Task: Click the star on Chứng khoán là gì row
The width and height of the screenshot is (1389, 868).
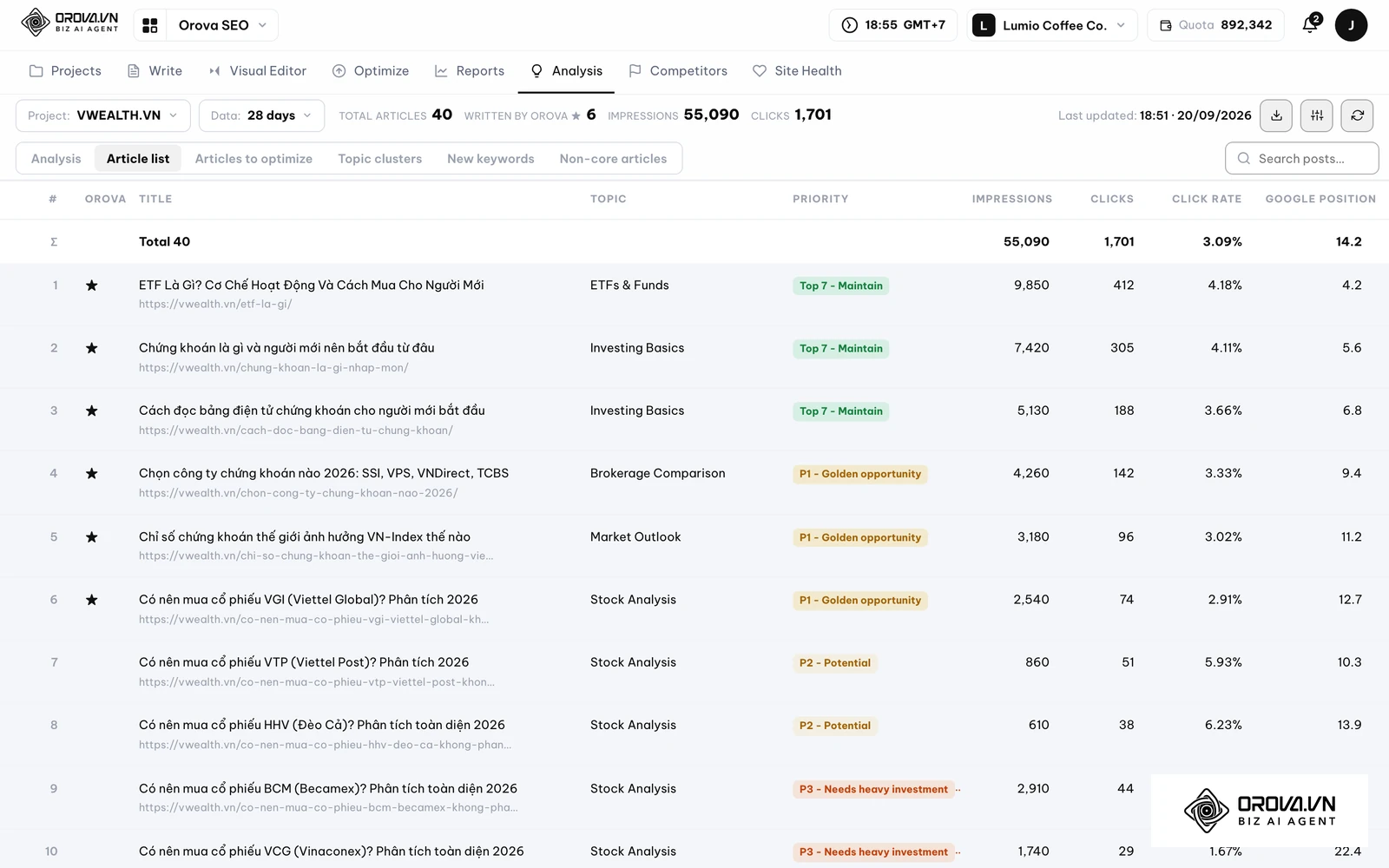Action: pos(91,348)
